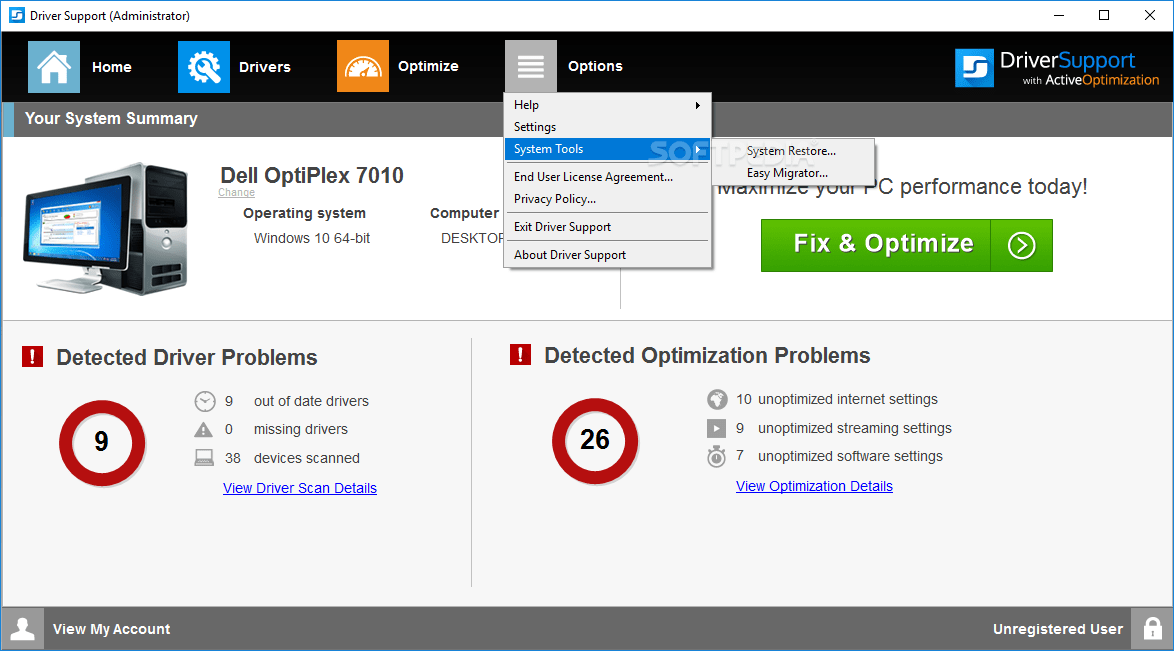This screenshot has width=1174, height=651.
Task: Click the Options label
Action: click(595, 67)
